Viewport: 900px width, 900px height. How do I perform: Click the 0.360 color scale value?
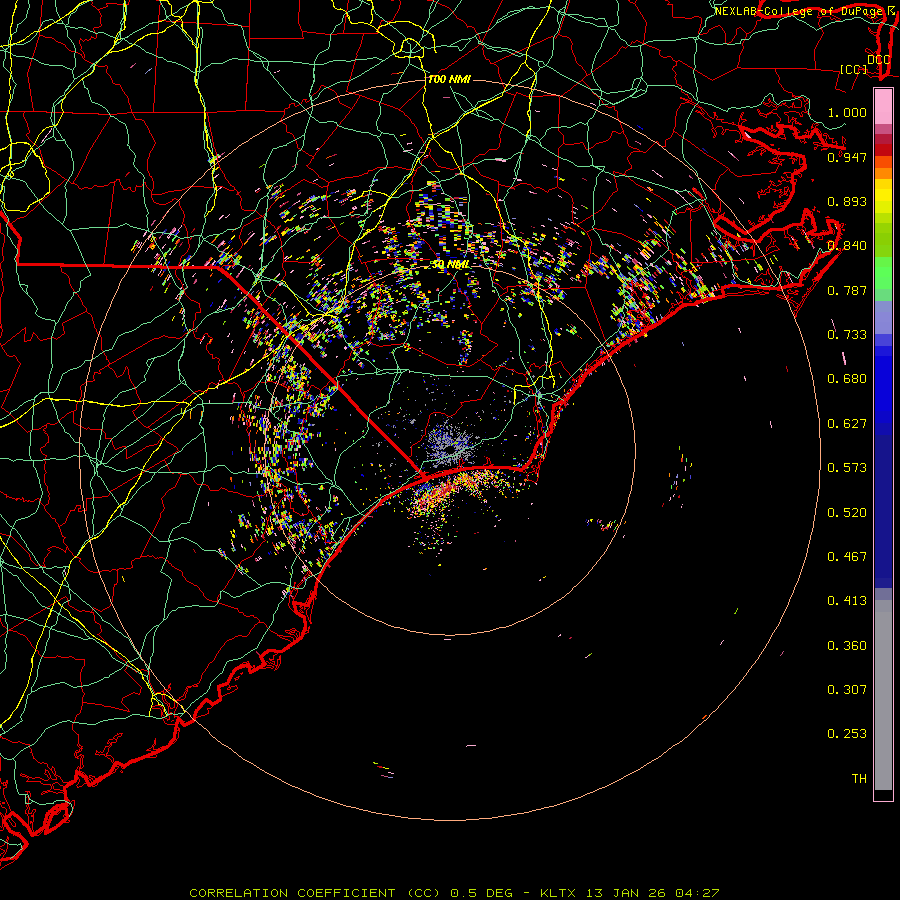tap(847, 646)
